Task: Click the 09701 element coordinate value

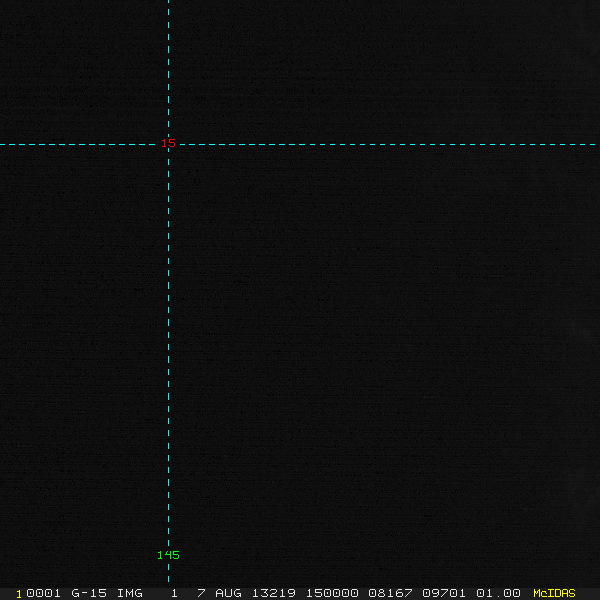Action: 444,593
